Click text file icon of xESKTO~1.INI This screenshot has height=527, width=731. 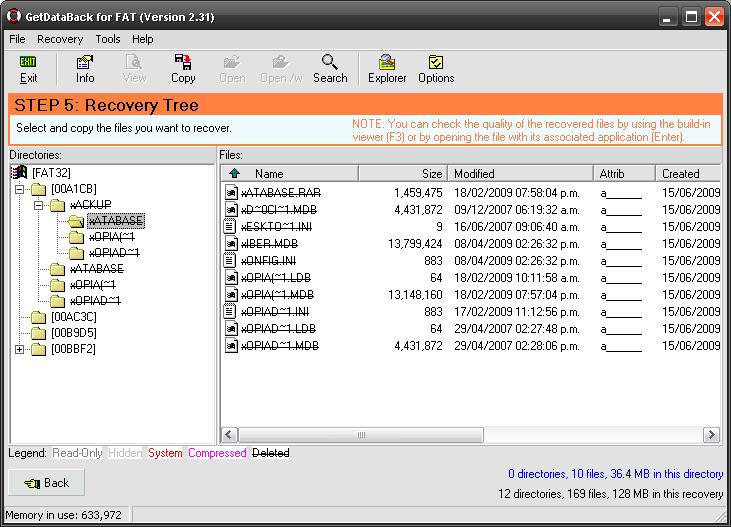tap(230, 226)
